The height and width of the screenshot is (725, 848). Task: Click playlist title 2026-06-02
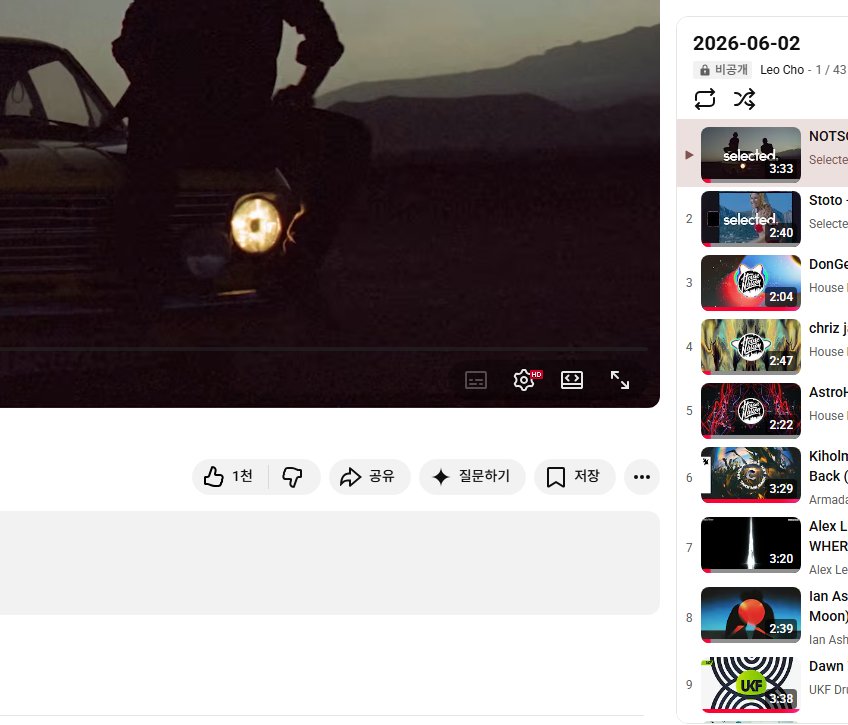point(746,43)
